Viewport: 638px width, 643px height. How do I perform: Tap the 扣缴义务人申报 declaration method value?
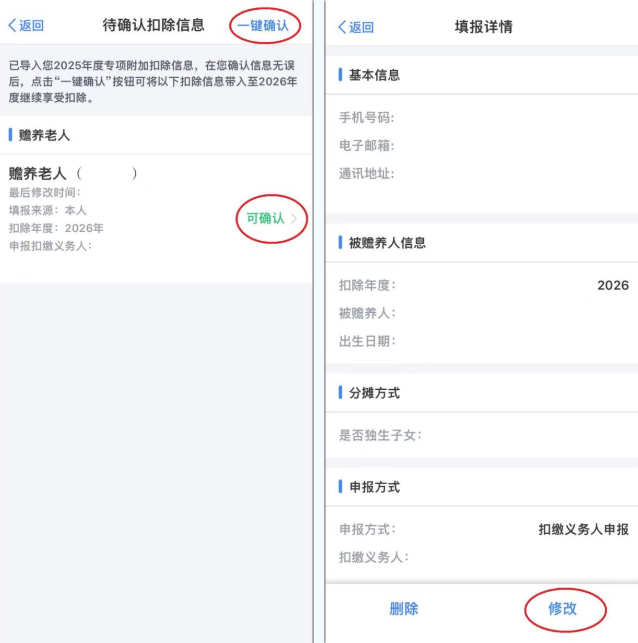click(583, 529)
